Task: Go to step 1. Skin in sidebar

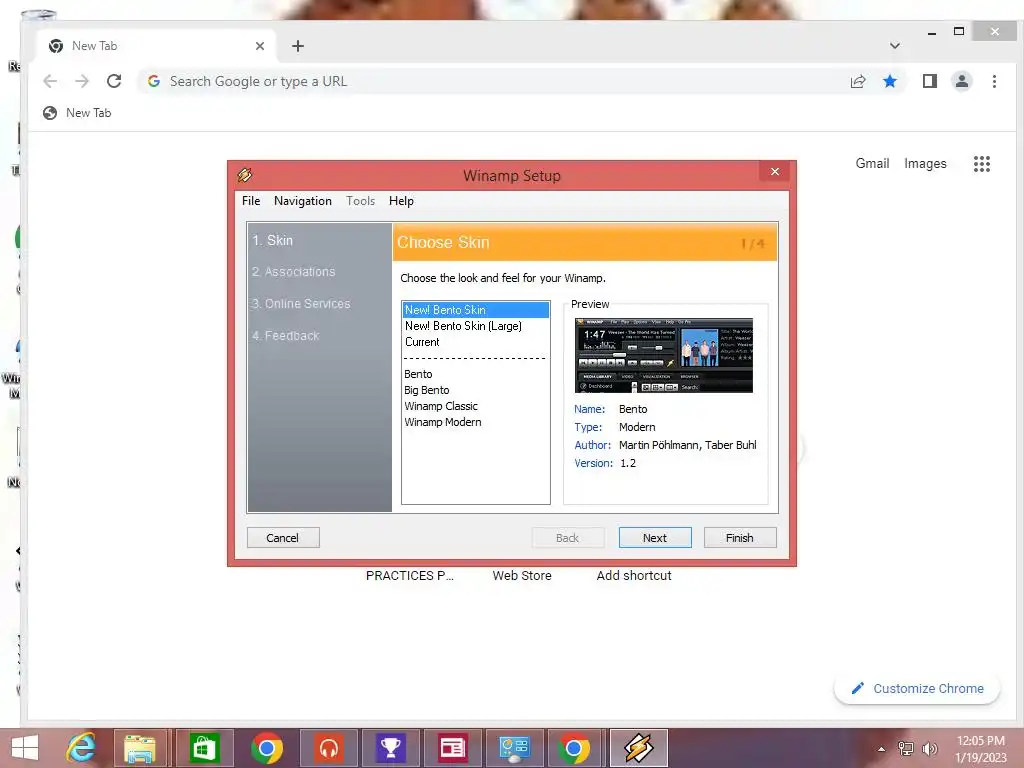Action: [x=273, y=240]
